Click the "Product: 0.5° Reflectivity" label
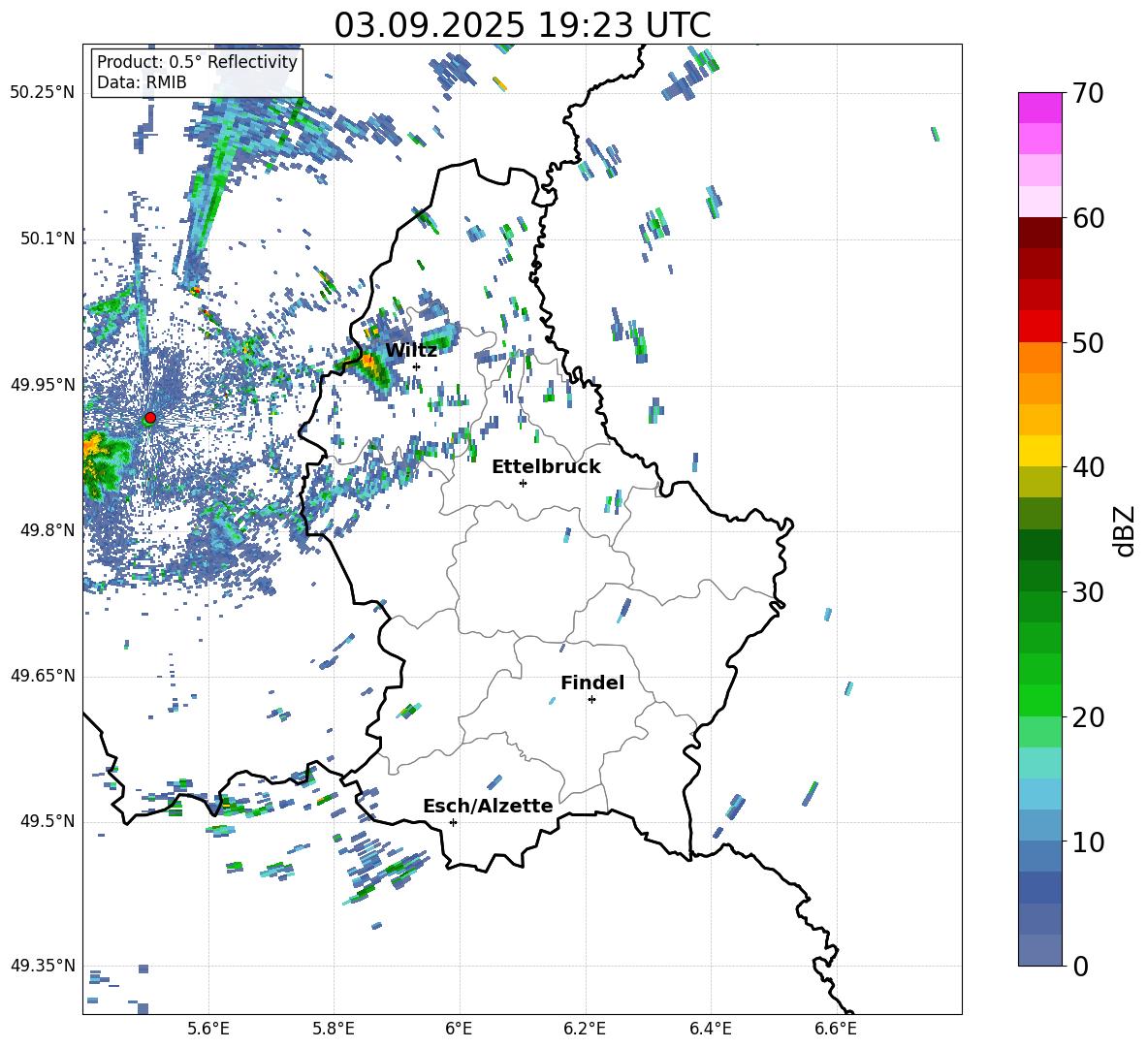Image resolution: width=1148 pixels, height=1048 pixels. pyautogui.click(x=197, y=61)
